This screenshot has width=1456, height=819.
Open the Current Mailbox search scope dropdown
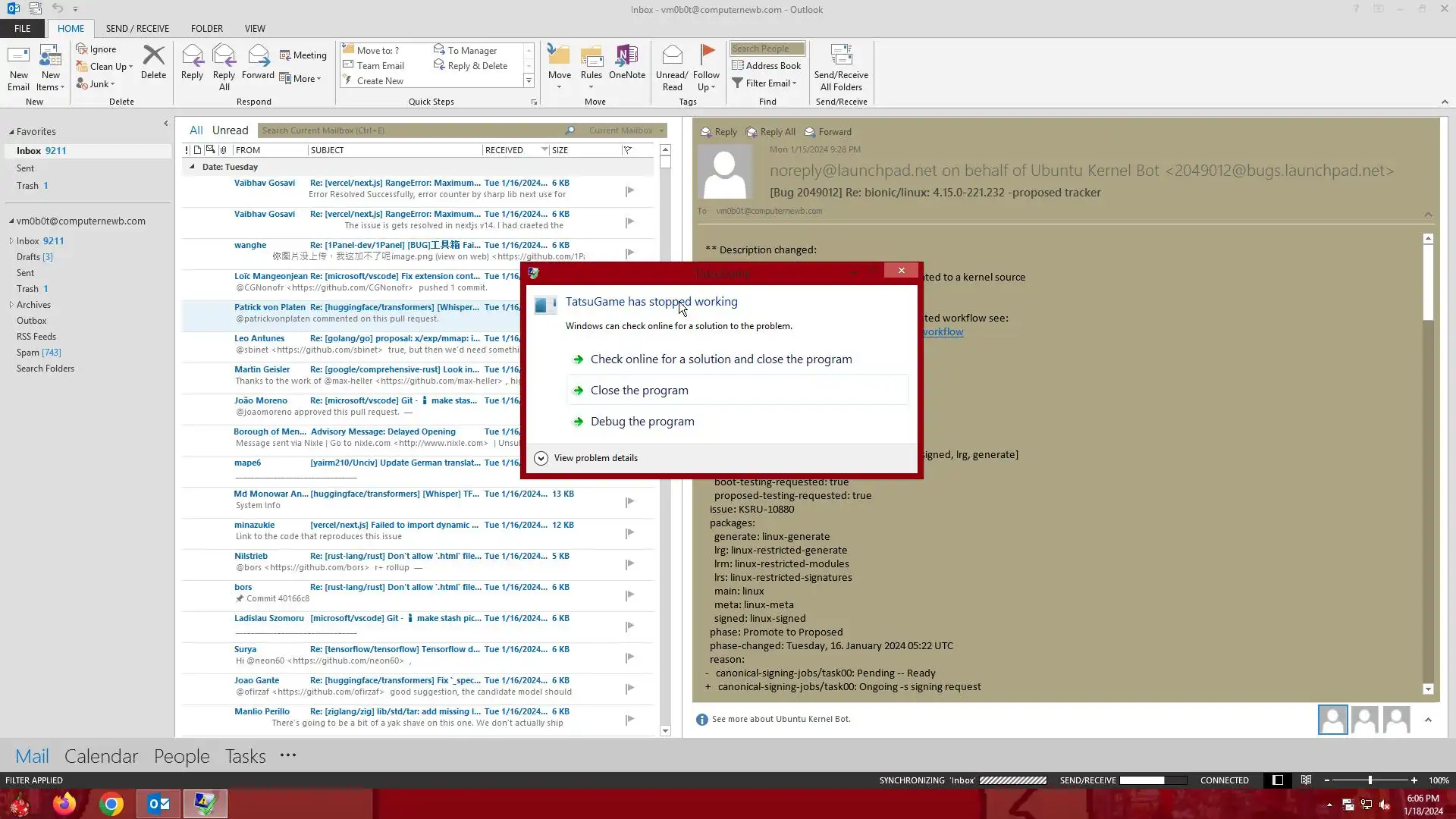(626, 130)
